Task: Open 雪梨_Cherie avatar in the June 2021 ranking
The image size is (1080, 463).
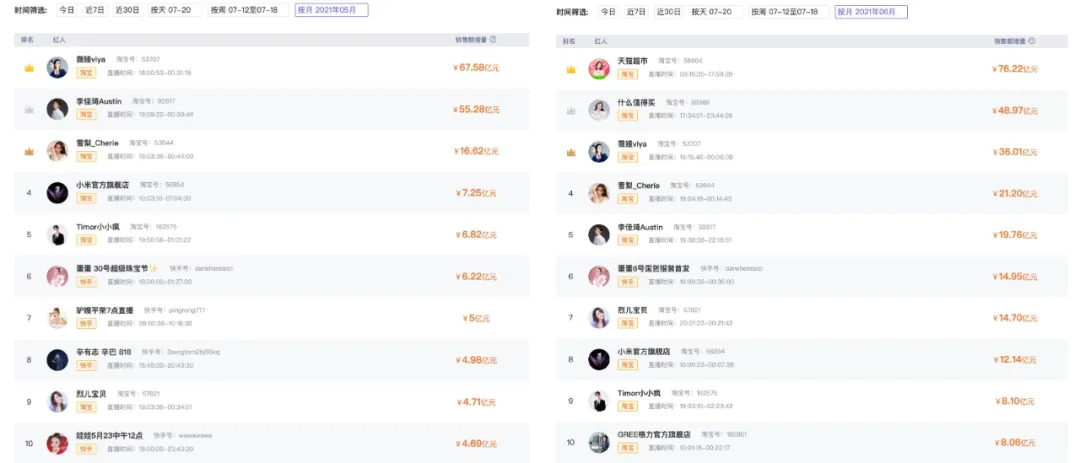Action: [x=599, y=193]
